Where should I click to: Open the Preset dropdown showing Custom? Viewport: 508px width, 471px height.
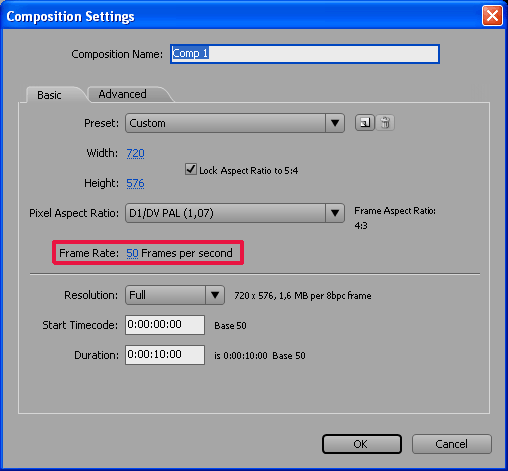coord(235,123)
